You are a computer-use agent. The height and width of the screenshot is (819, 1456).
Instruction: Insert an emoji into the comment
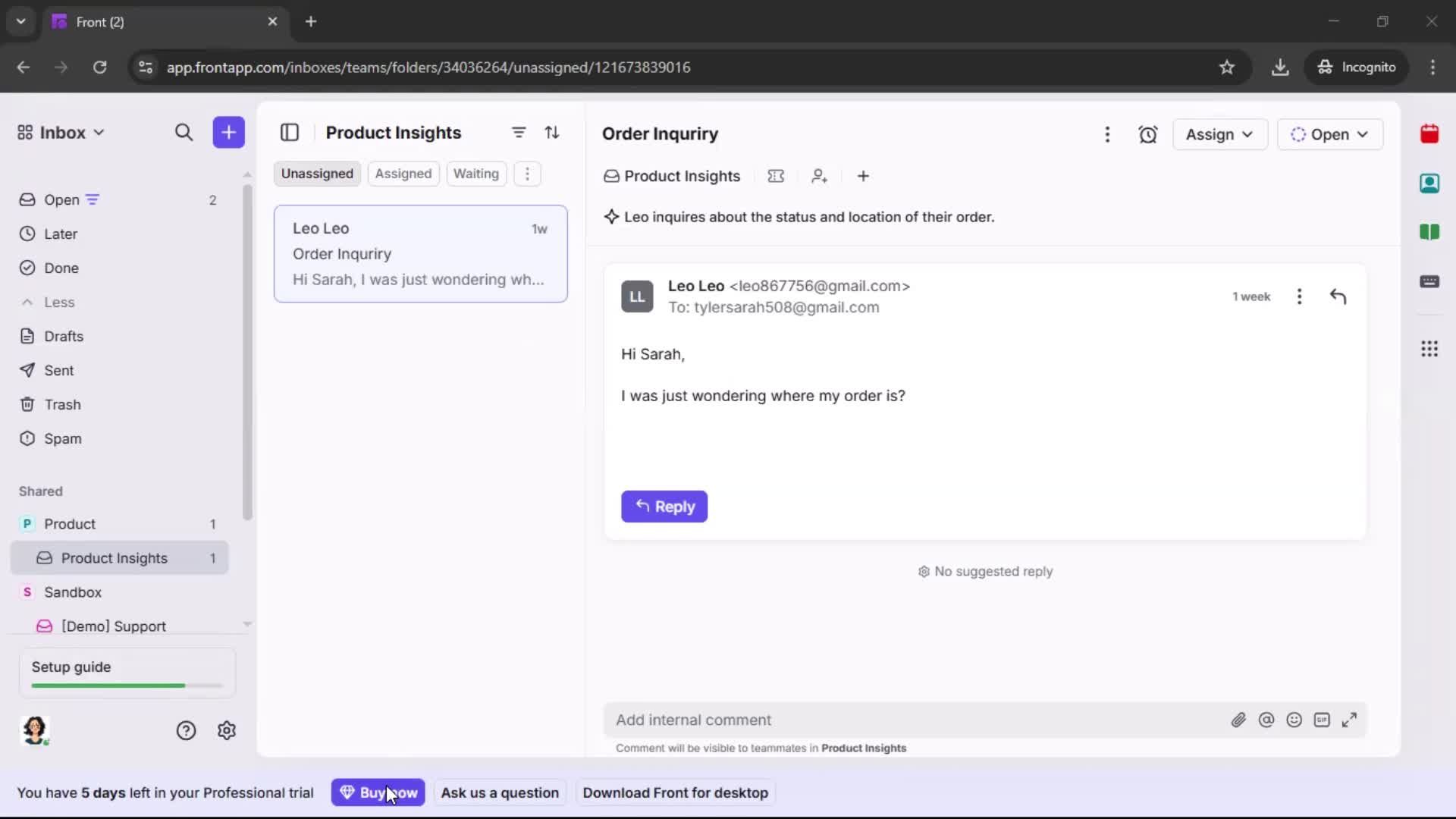(1294, 720)
